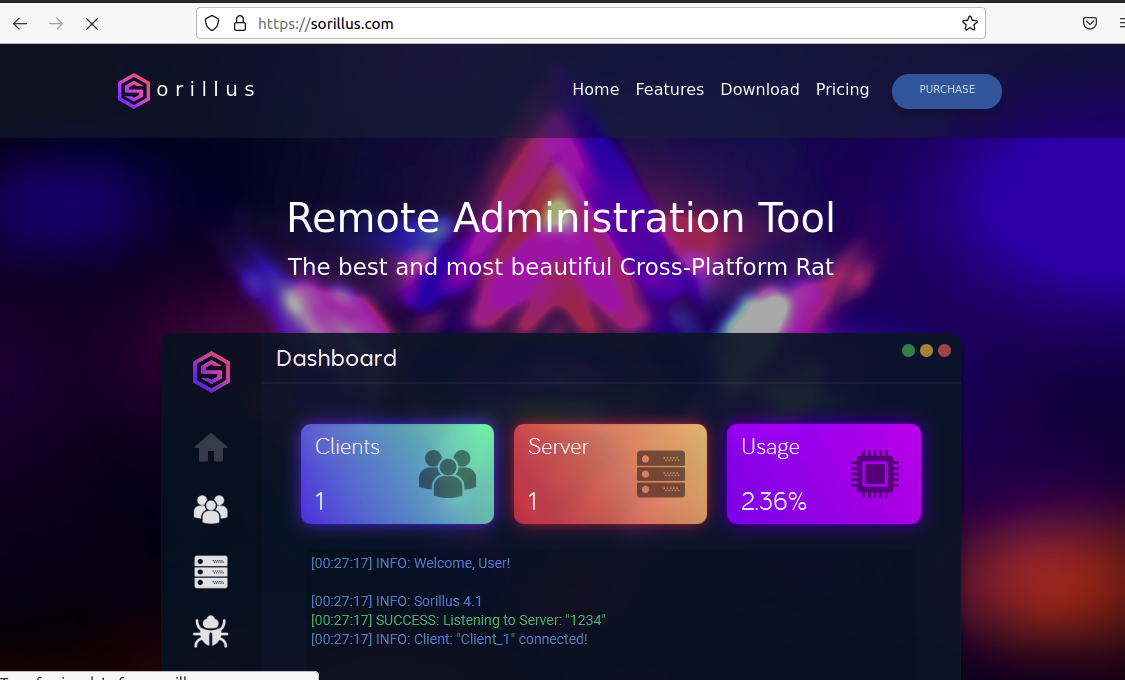Screen dimensions: 1125x680
Task: Click the people icon on Clients card
Action: (448, 473)
